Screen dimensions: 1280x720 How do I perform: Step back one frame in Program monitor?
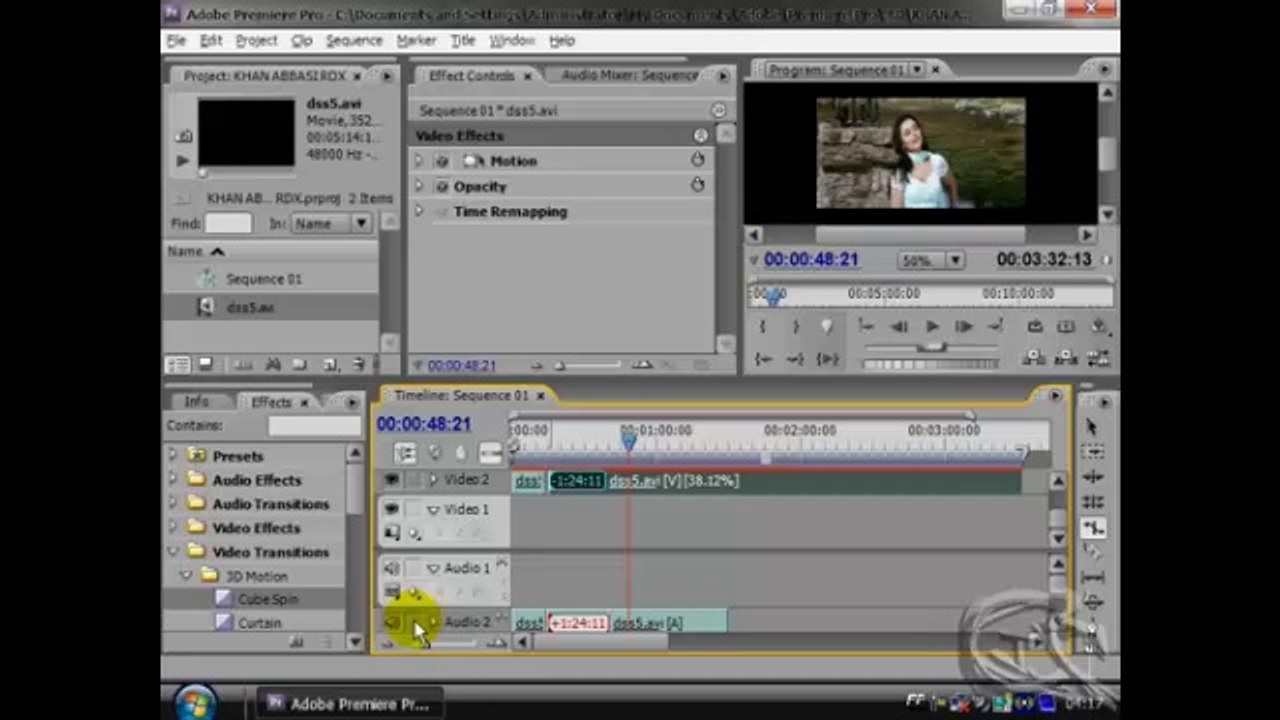(x=899, y=326)
